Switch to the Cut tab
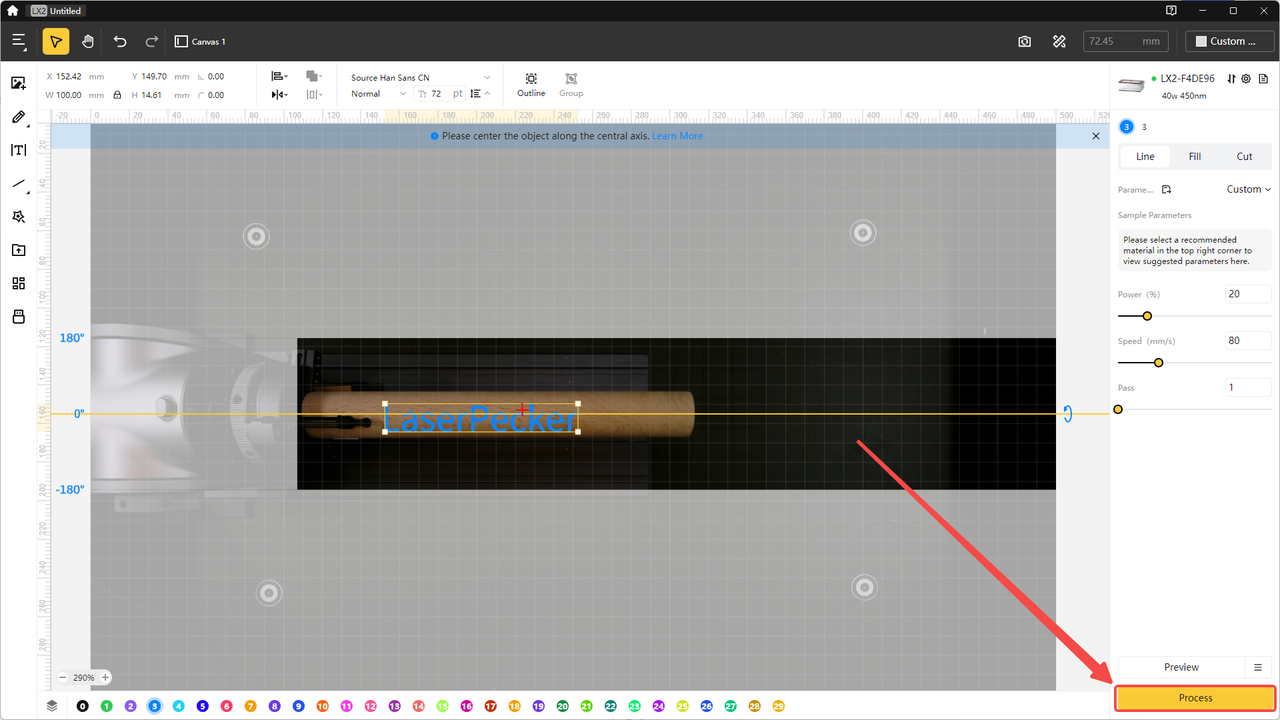The height and width of the screenshot is (720, 1280). tap(1244, 156)
